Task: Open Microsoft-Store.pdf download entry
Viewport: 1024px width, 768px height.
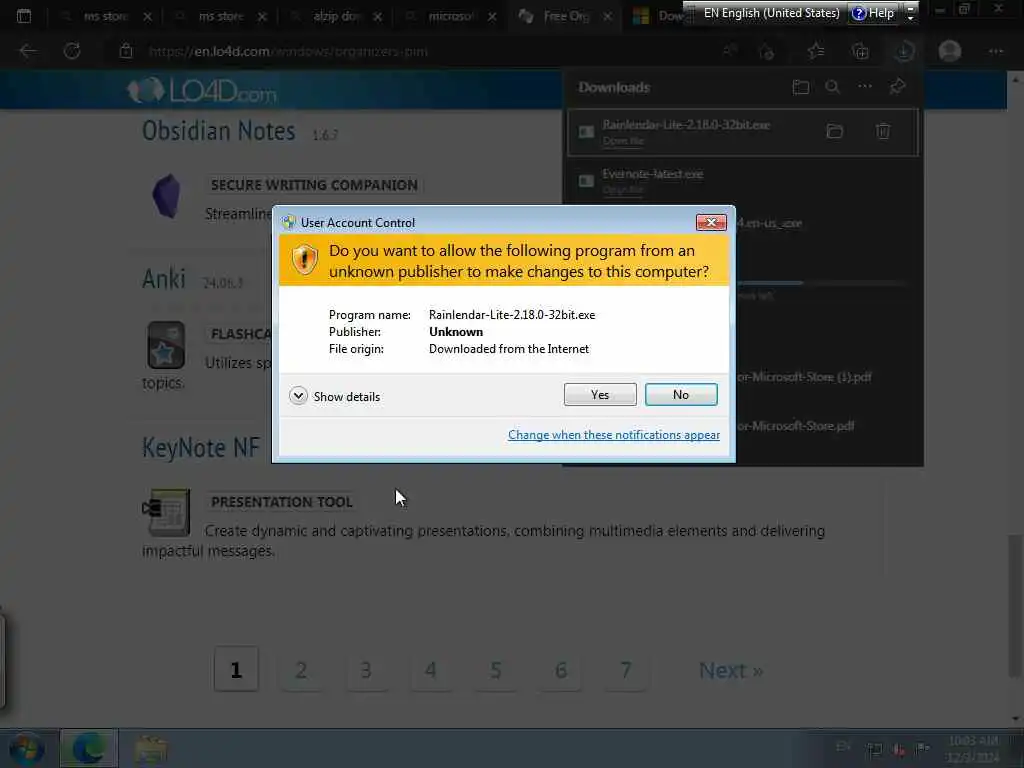Action: click(x=795, y=426)
